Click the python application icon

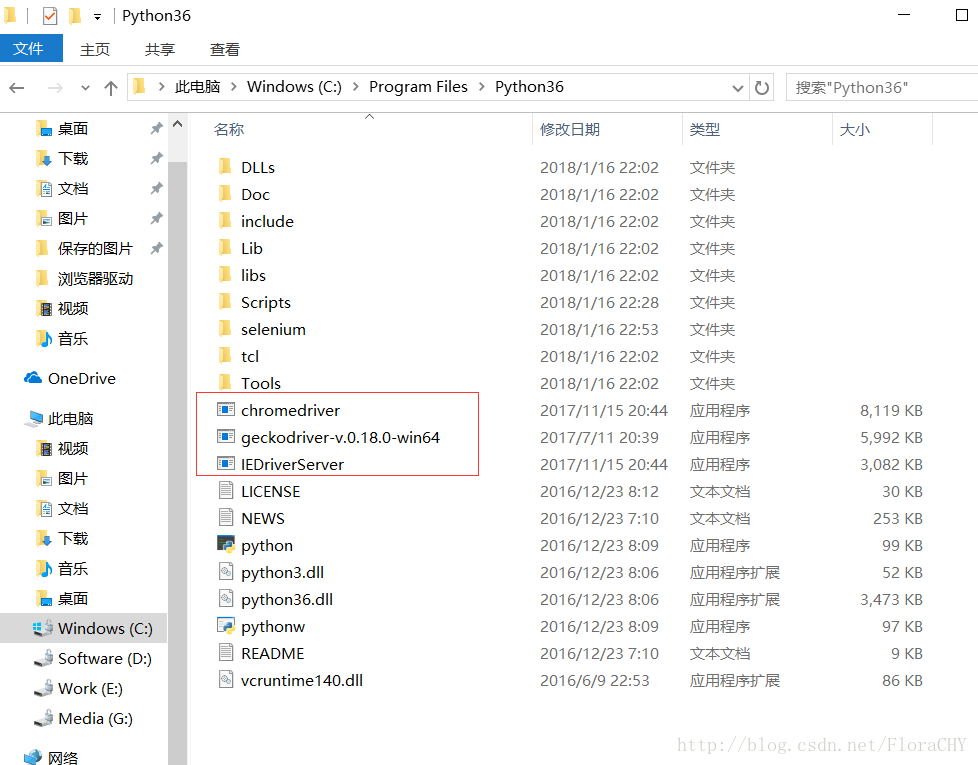(x=226, y=545)
